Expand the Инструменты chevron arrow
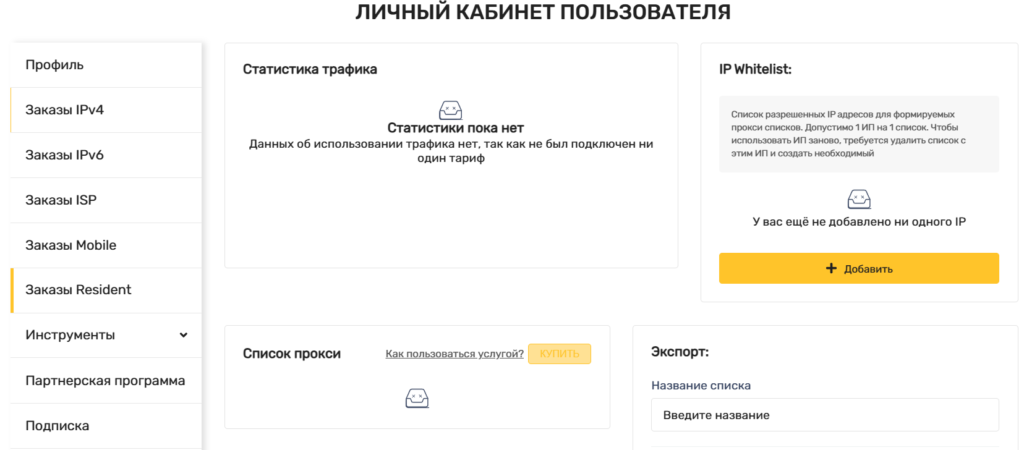 point(184,335)
